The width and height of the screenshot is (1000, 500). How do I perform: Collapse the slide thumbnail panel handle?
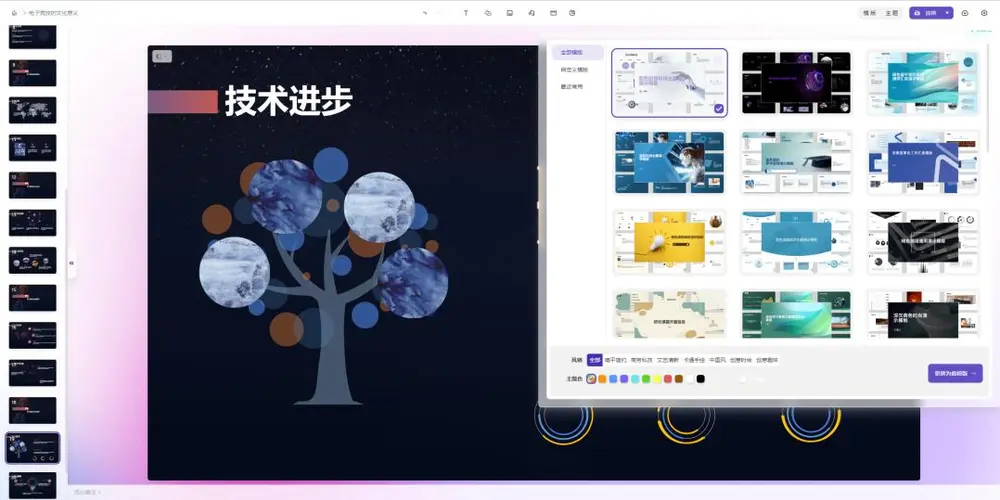coord(71,263)
